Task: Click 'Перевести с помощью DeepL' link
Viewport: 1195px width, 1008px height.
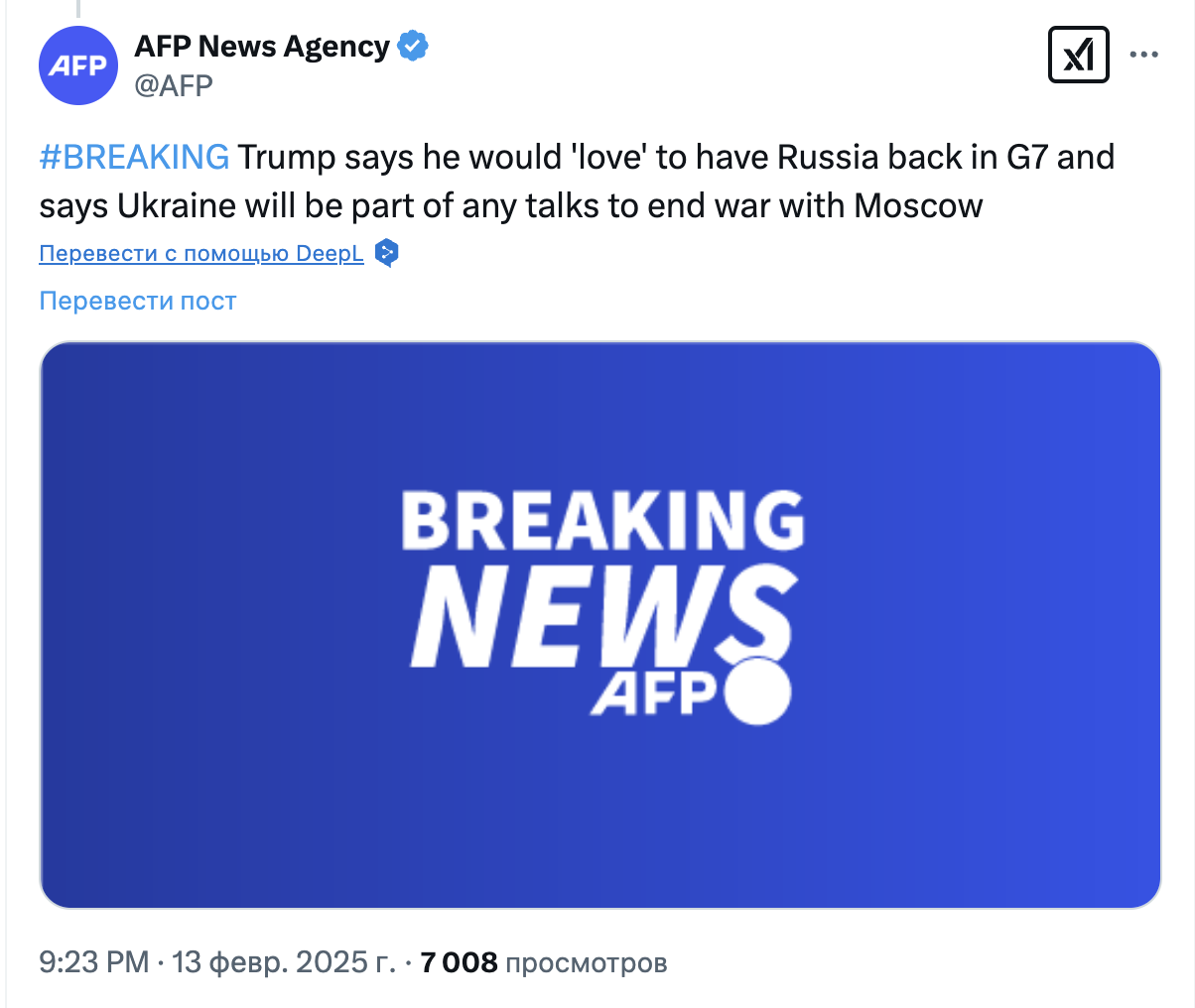Action: tap(201, 253)
